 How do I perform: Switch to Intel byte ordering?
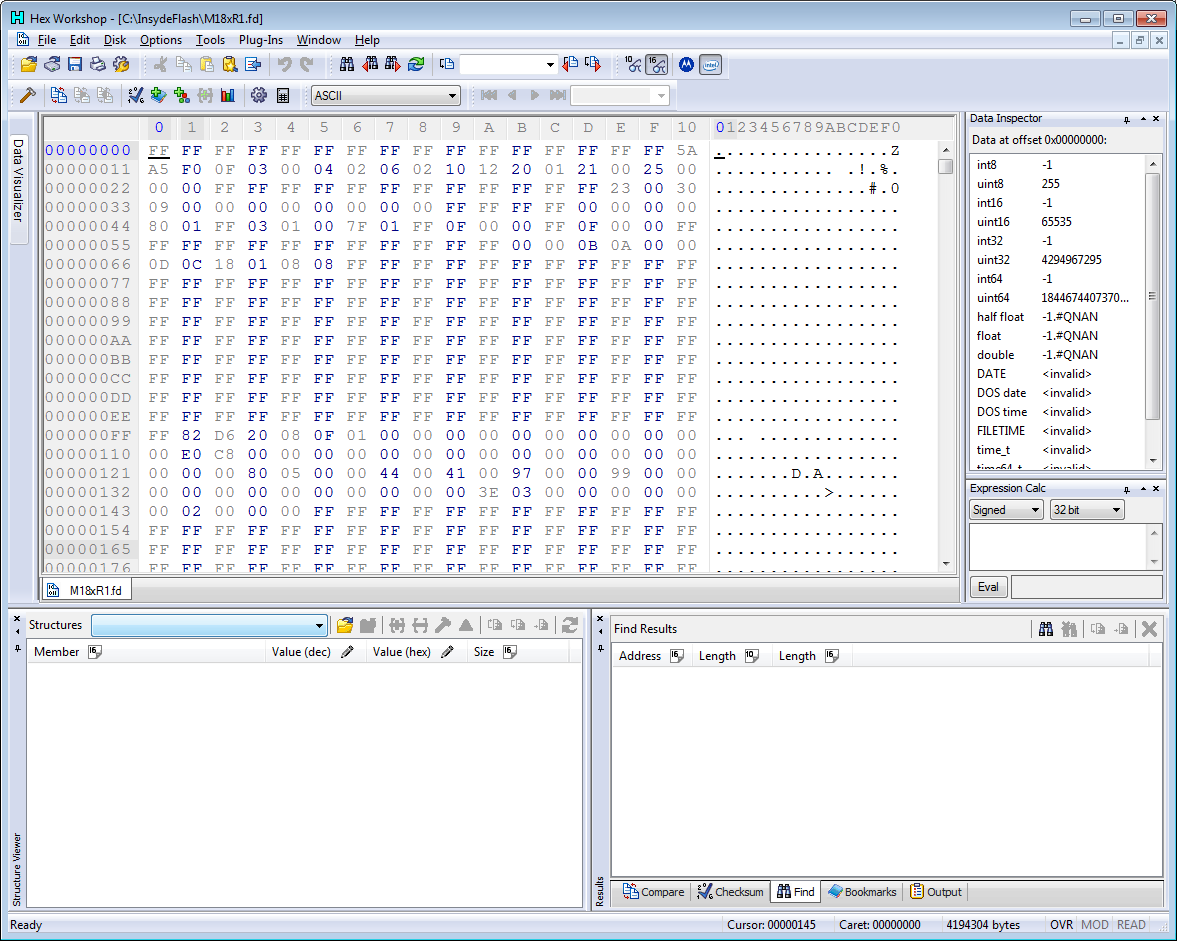[710, 65]
